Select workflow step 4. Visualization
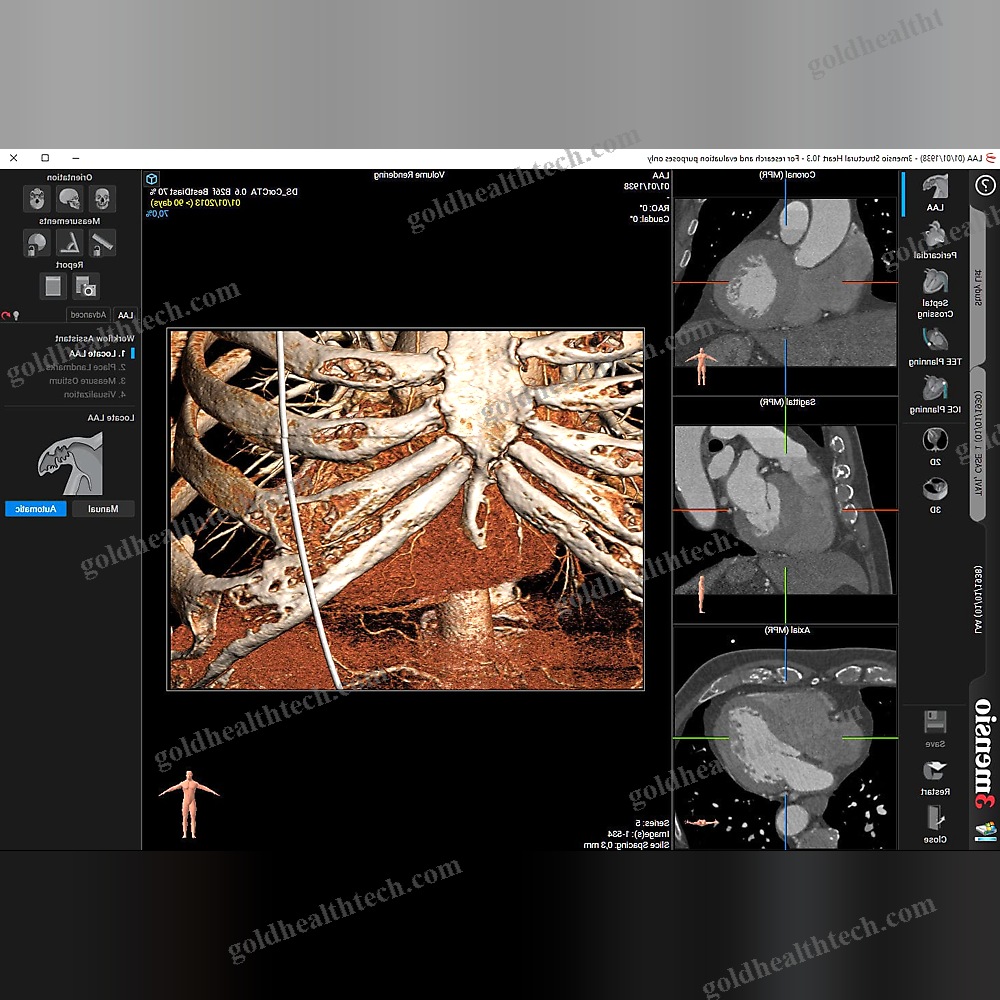The width and height of the screenshot is (1000, 1000). pos(95,395)
